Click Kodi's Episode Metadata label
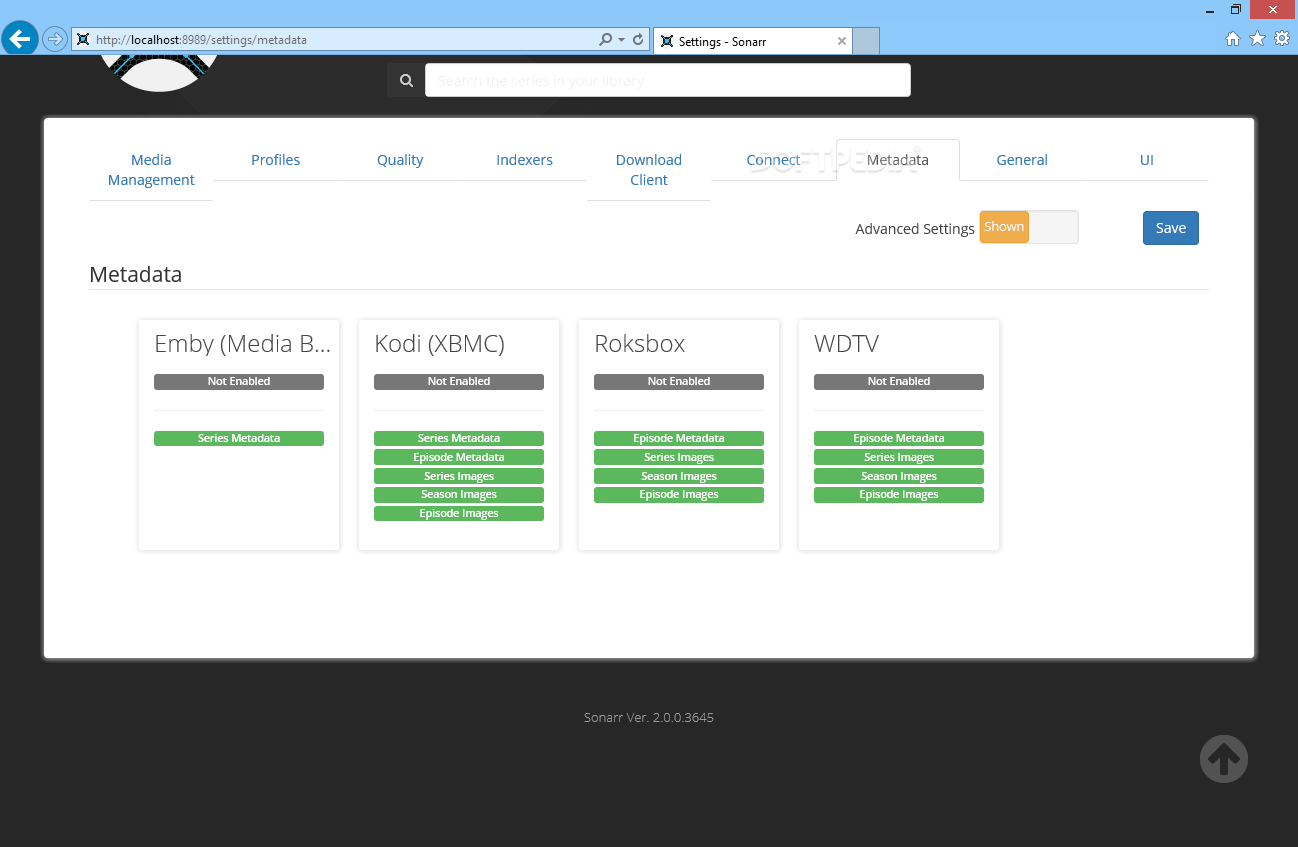1298x847 pixels. point(459,457)
